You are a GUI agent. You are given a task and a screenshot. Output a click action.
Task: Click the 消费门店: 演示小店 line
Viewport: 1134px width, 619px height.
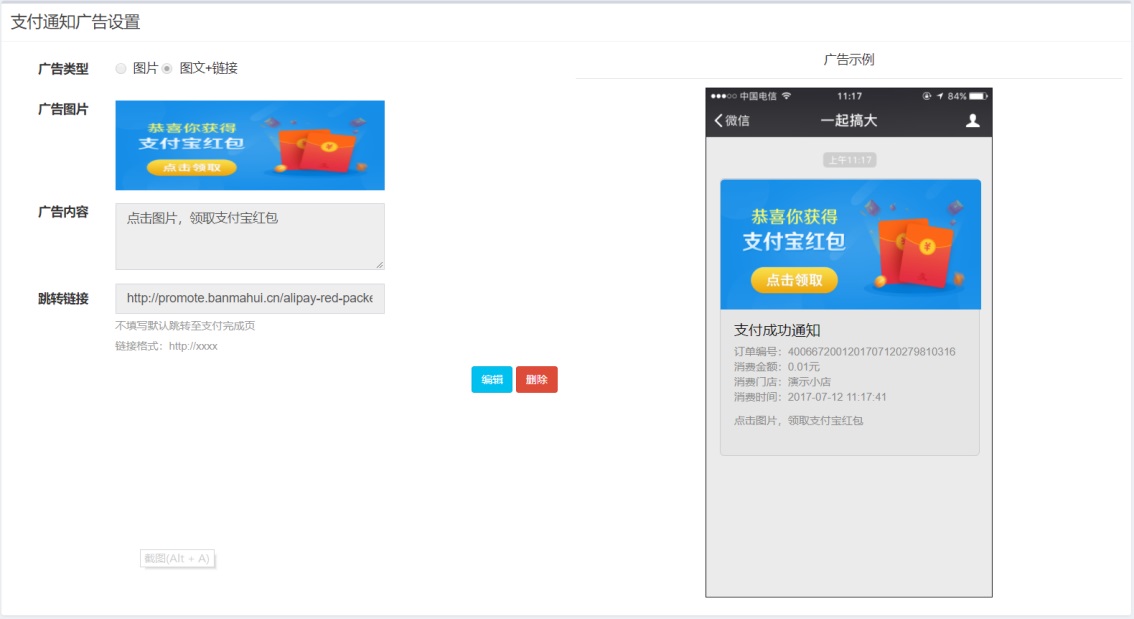[x=783, y=382]
